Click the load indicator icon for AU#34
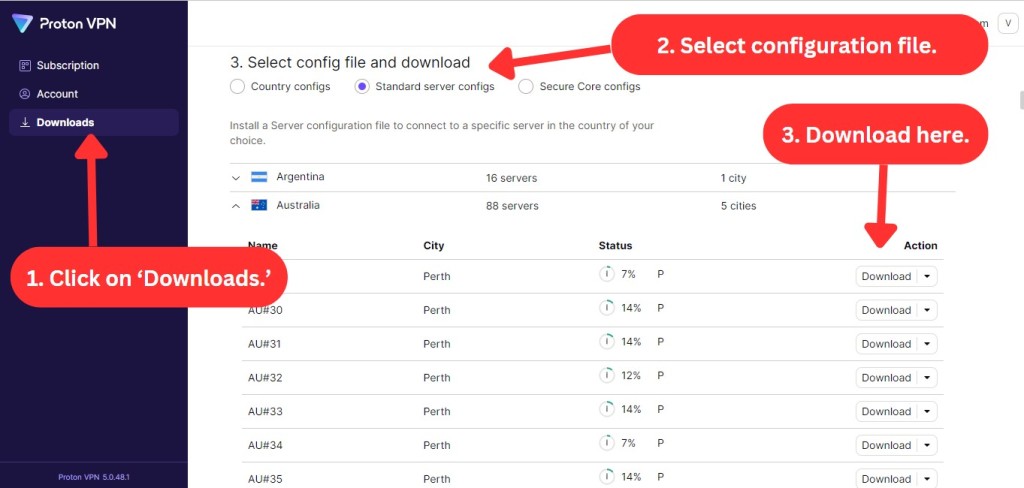The image size is (1024, 488). (x=607, y=443)
